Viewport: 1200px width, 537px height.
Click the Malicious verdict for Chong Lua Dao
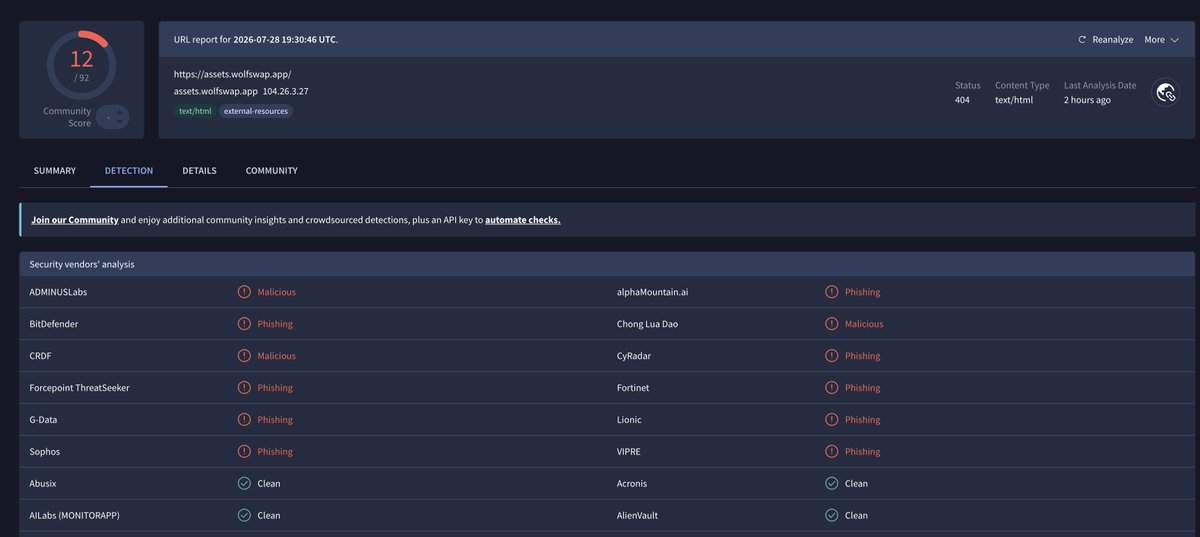point(864,324)
